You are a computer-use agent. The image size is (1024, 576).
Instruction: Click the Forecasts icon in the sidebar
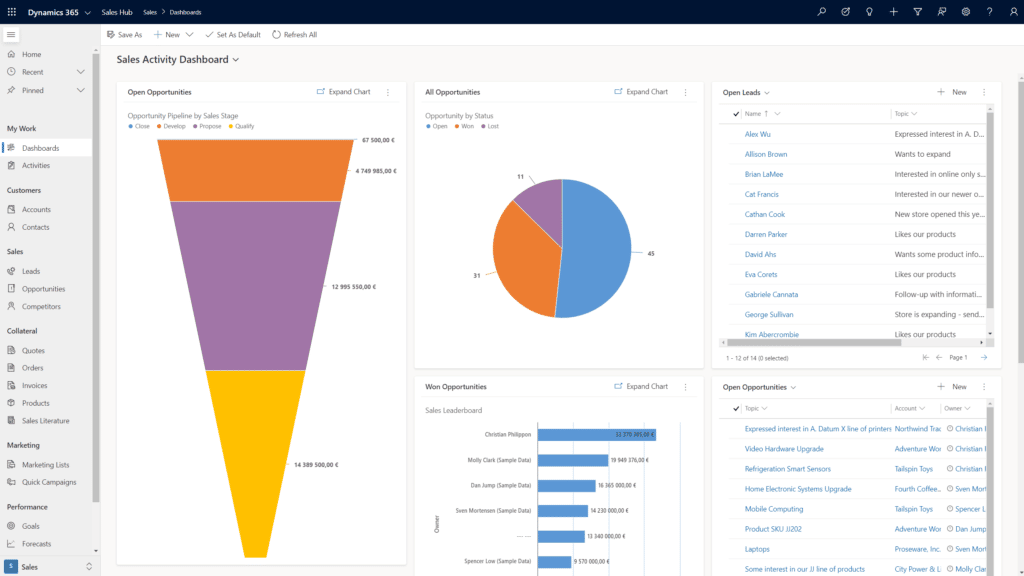point(11,543)
